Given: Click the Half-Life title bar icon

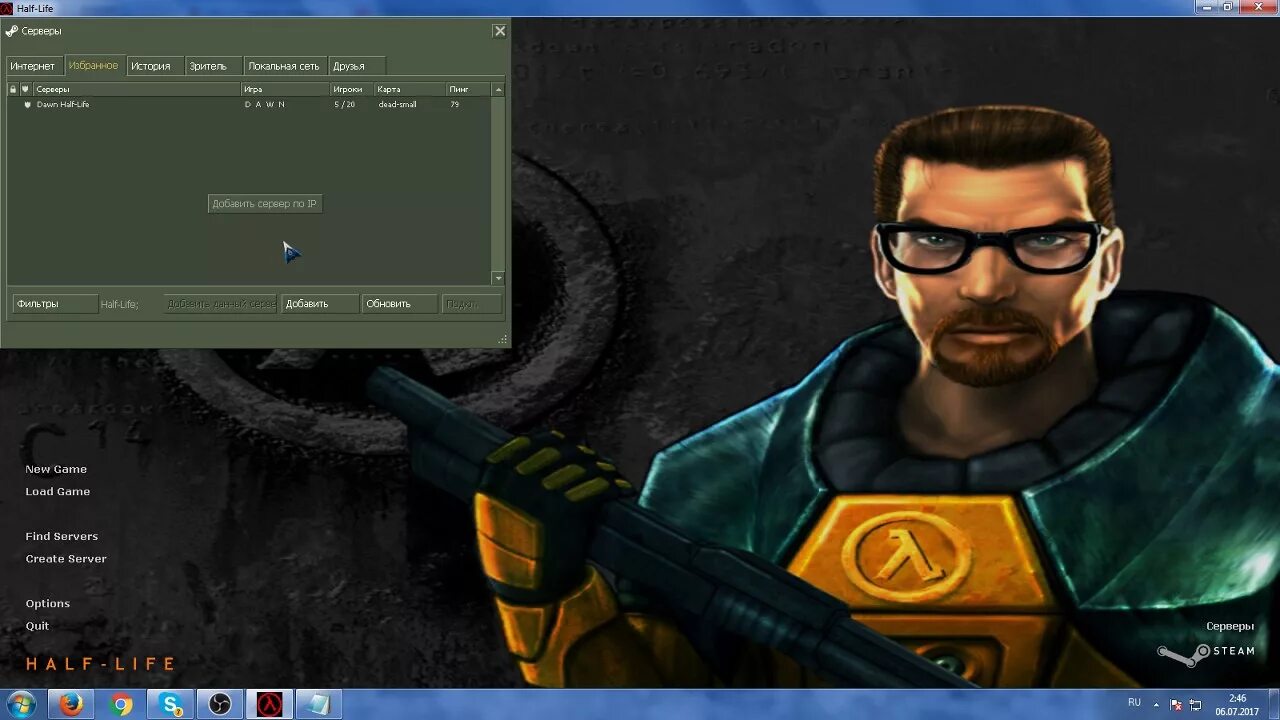Looking at the screenshot, I should pyautogui.click(x=7, y=8).
